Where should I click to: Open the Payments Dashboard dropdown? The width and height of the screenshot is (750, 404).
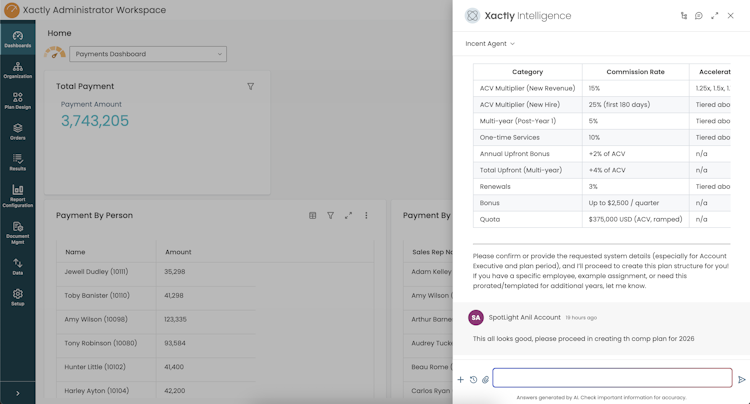(x=148, y=54)
